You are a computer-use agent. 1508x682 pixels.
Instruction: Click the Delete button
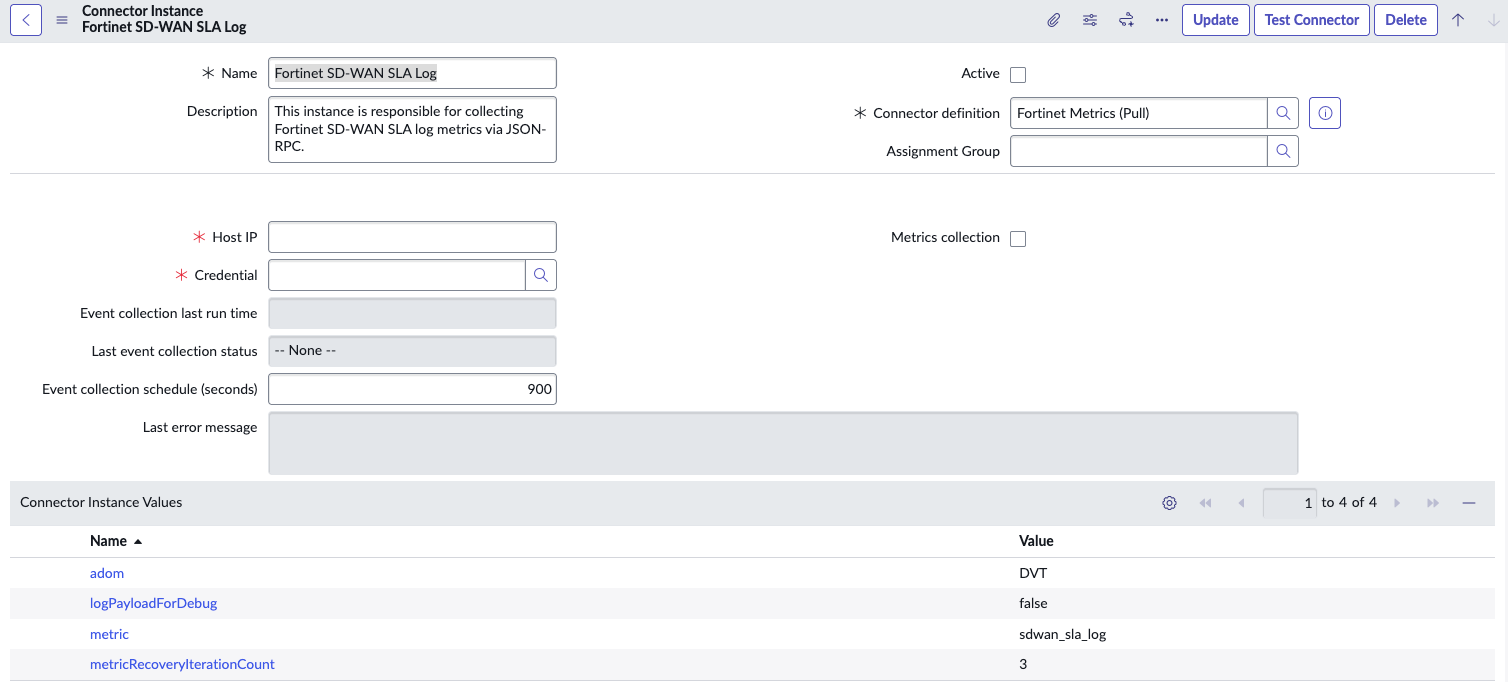(x=1406, y=20)
